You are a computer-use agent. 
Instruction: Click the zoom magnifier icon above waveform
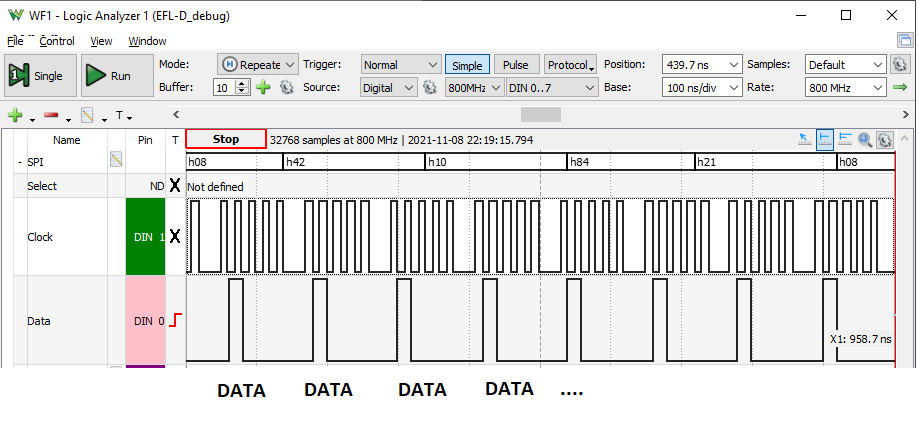point(864,139)
